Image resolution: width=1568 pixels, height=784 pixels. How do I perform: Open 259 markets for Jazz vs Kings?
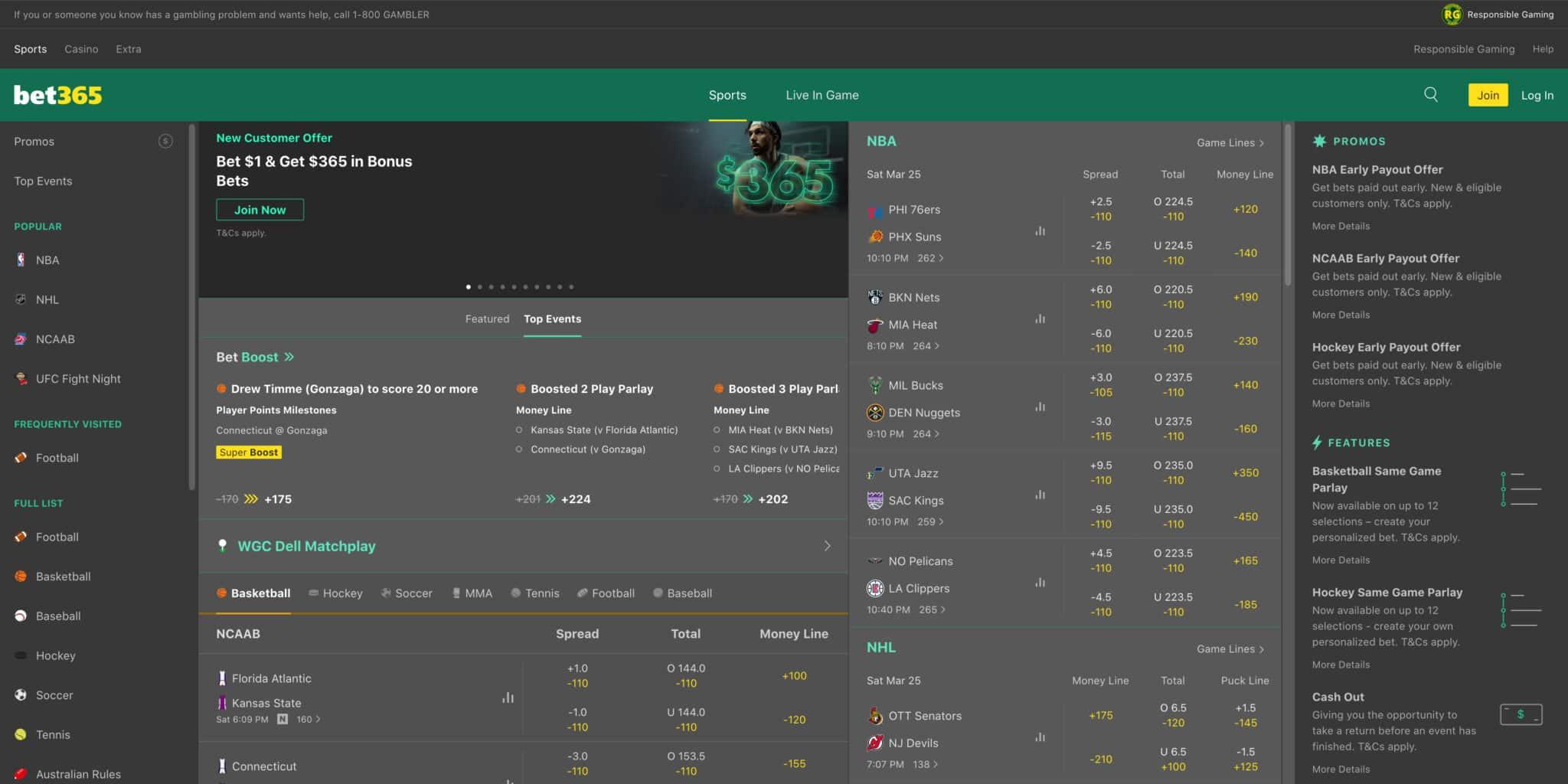pos(930,521)
